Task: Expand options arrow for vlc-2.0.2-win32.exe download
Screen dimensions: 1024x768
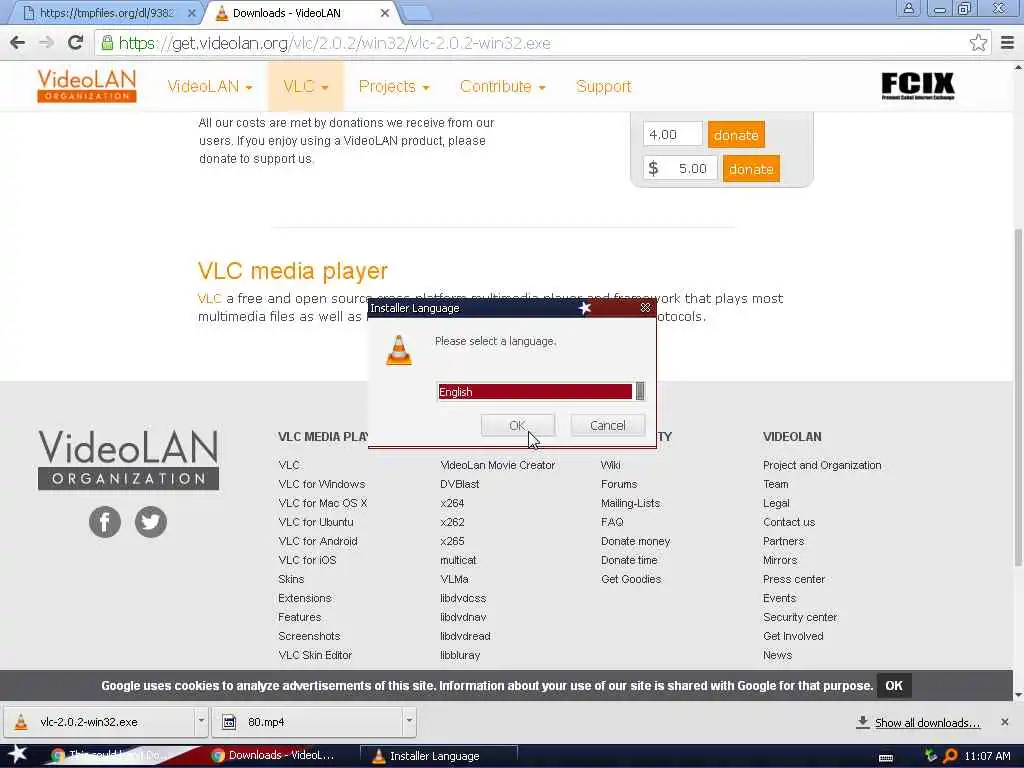Action: pyautogui.click(x=201, y=722)
